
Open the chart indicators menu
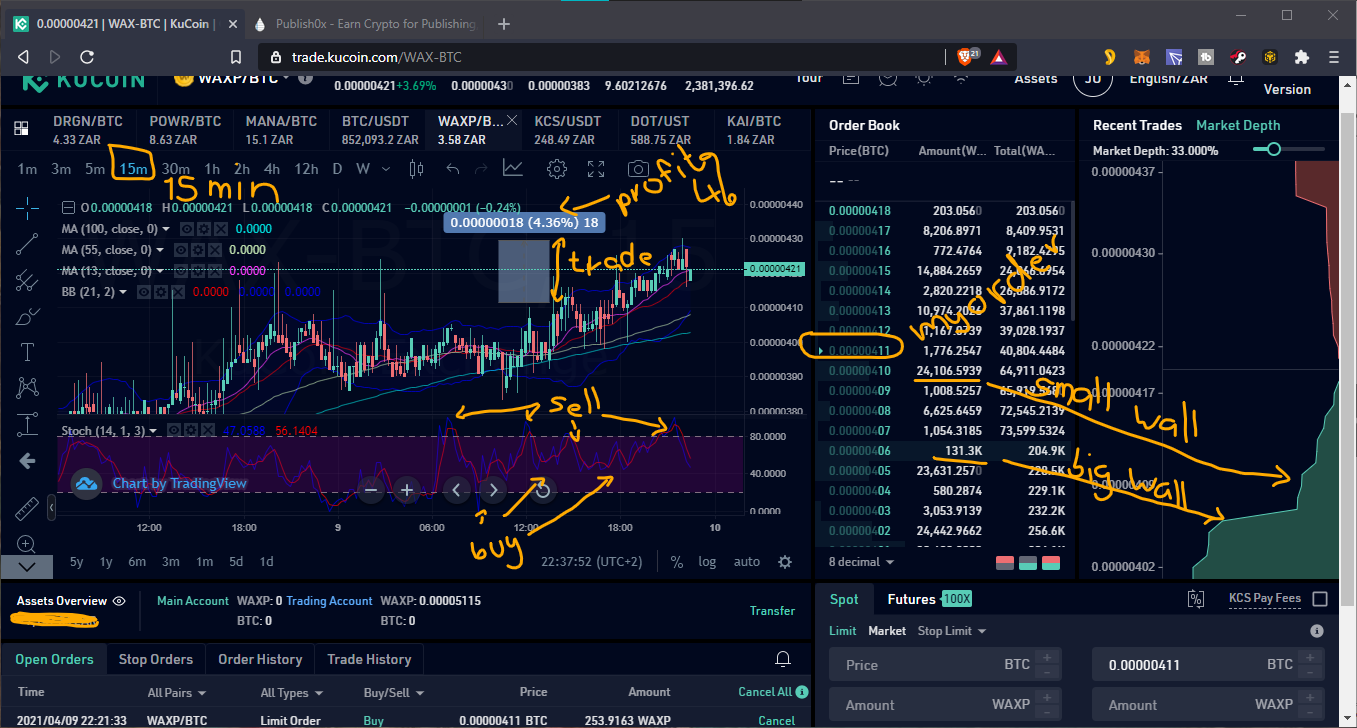coord(512,169)
